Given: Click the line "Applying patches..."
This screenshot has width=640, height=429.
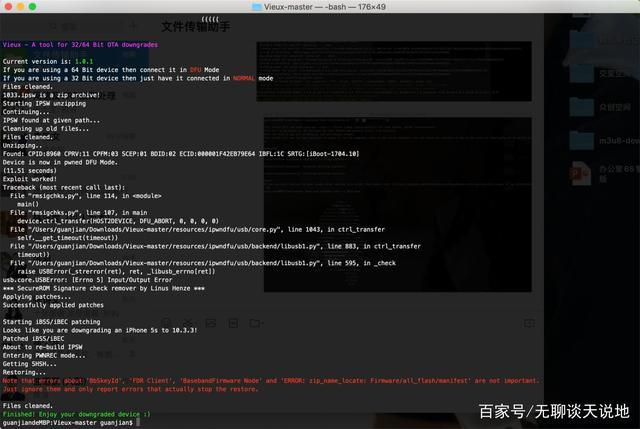Looking at the screenshot, I should (x=35, y=297).
